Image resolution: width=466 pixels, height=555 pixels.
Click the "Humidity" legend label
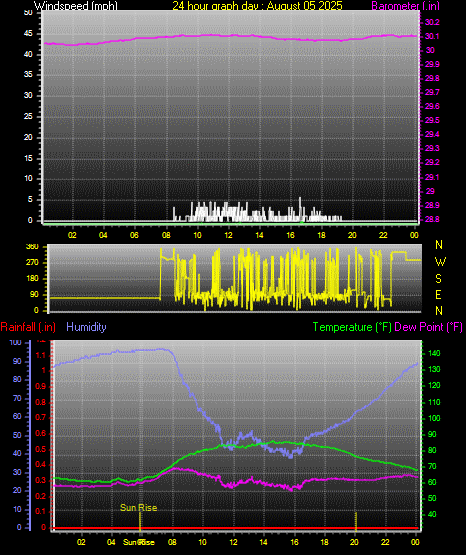click(86, 327)
